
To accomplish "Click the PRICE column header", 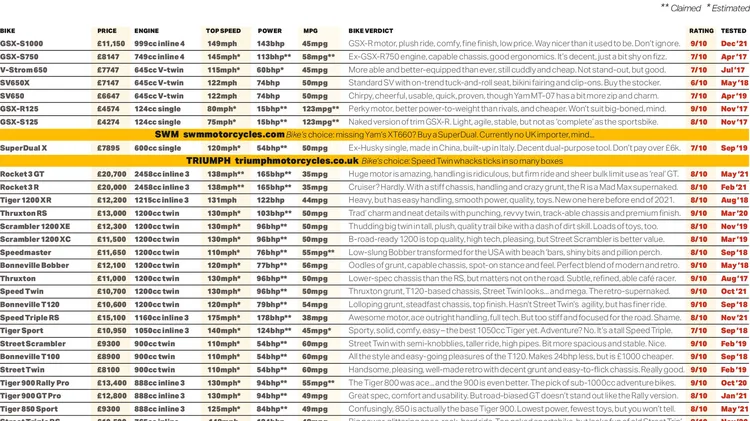I will coord(107,31).
